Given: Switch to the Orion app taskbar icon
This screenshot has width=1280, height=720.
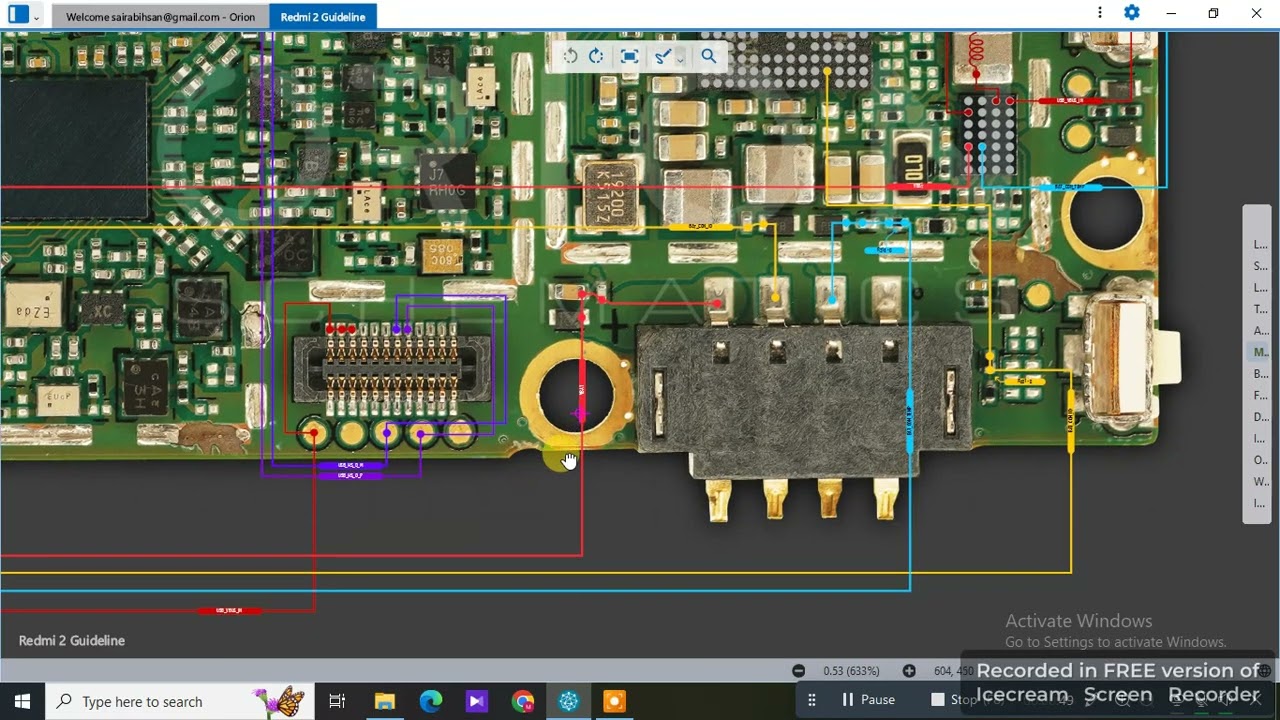Looking at the screenshot, I should coord(568,701).
